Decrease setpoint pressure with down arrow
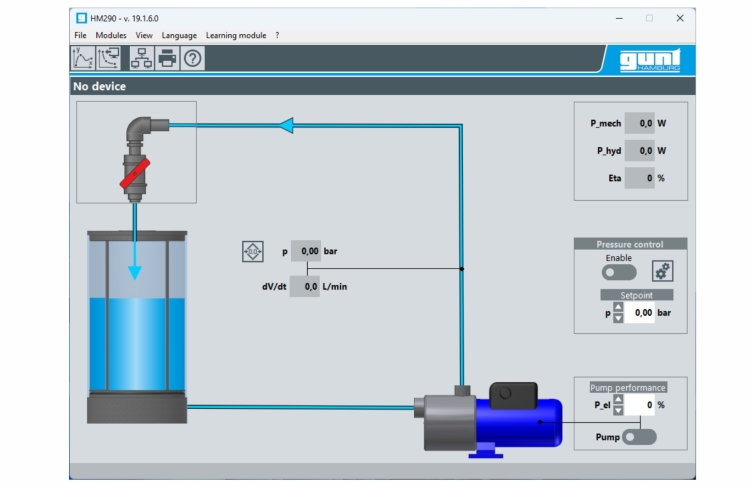 [618, 318]
